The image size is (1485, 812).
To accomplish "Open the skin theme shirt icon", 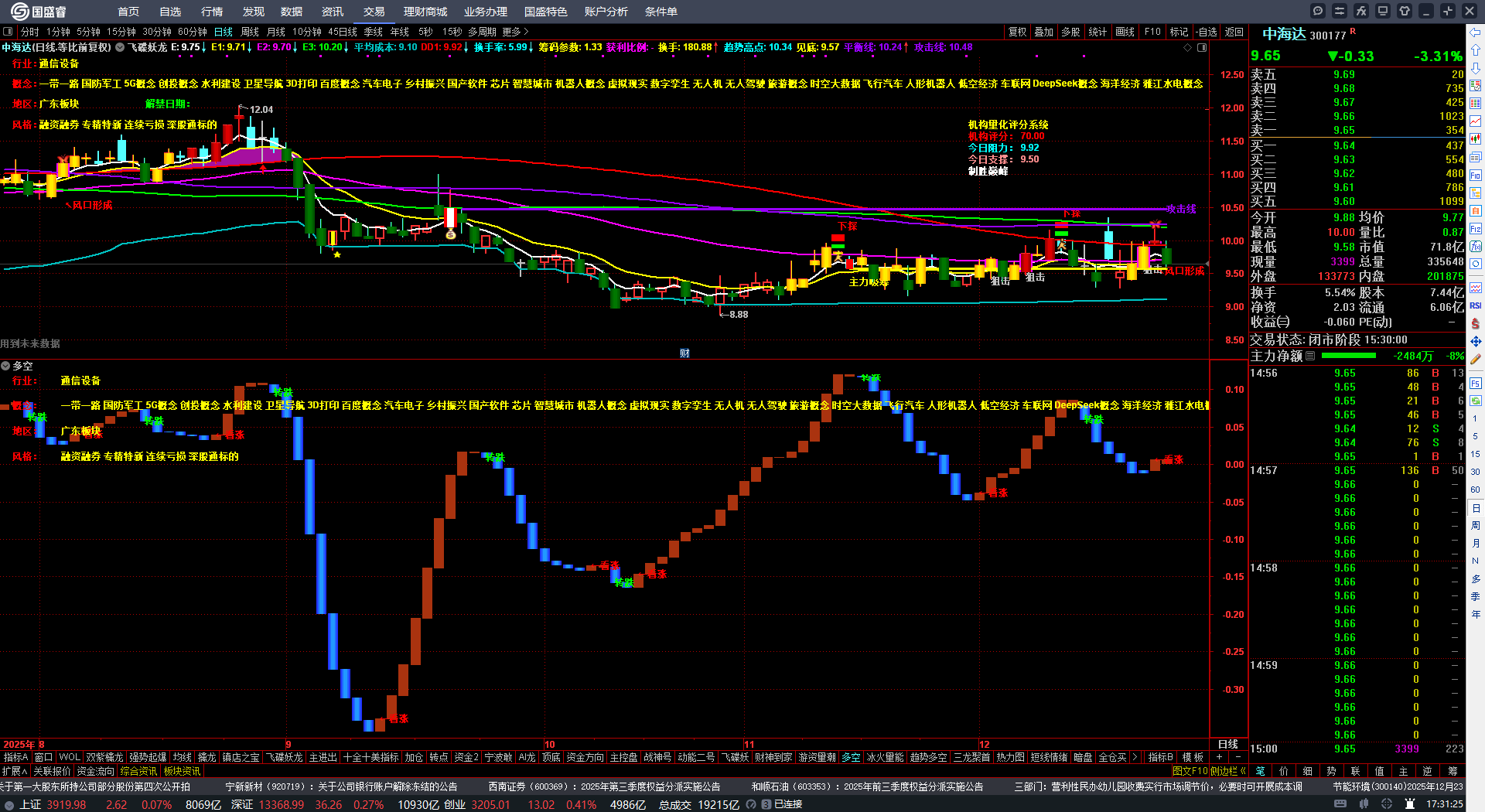I will pyautogui.click(x=1405, y=11).
